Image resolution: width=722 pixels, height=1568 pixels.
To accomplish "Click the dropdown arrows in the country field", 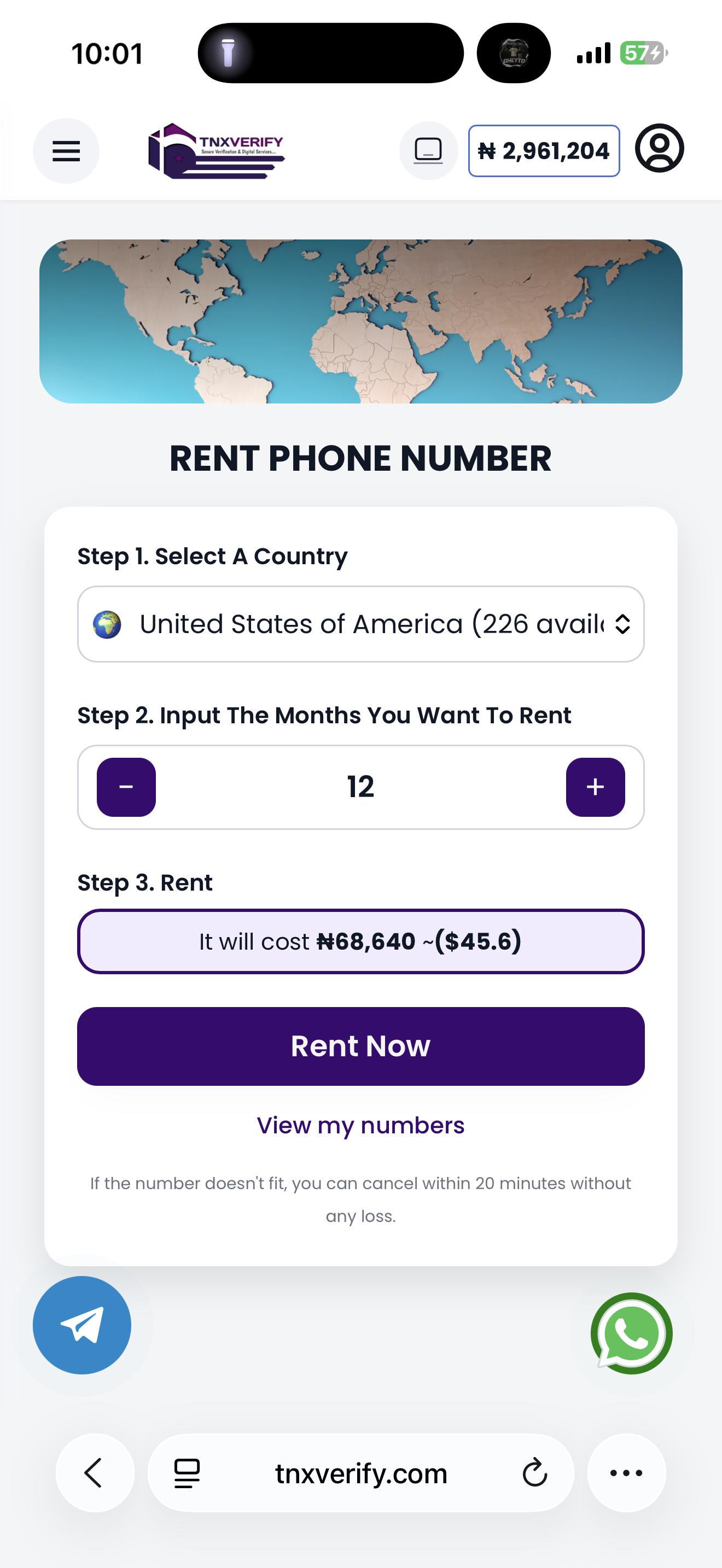I will [622, 624].
